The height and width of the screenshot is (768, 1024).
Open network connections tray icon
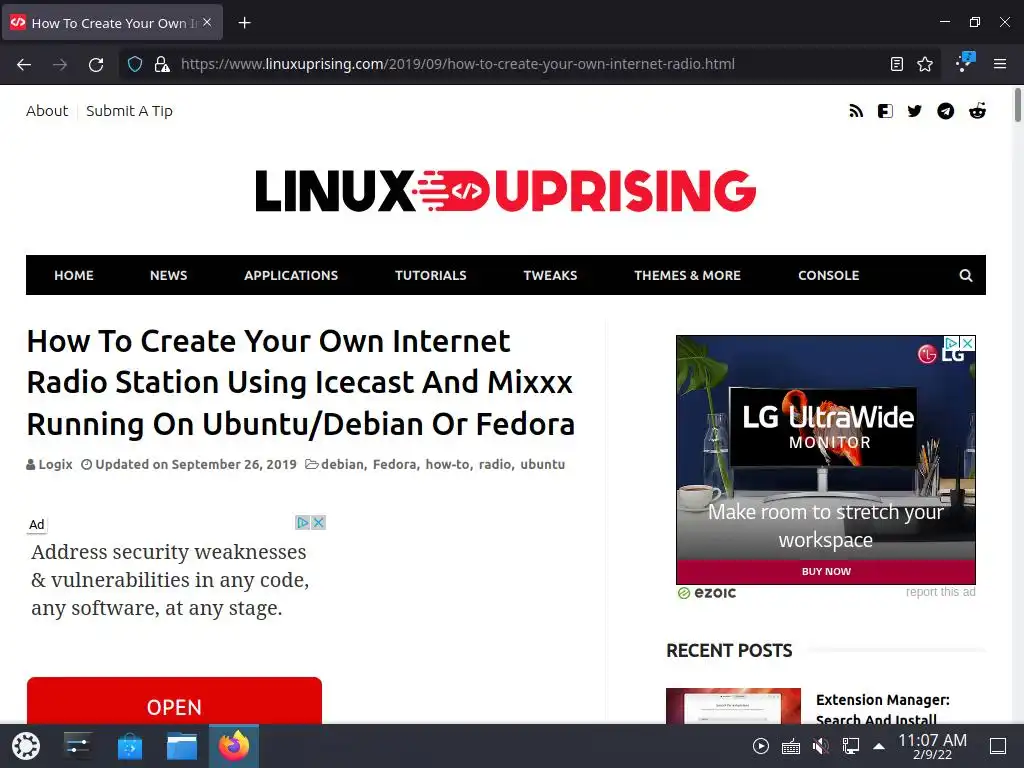point(850,746)
